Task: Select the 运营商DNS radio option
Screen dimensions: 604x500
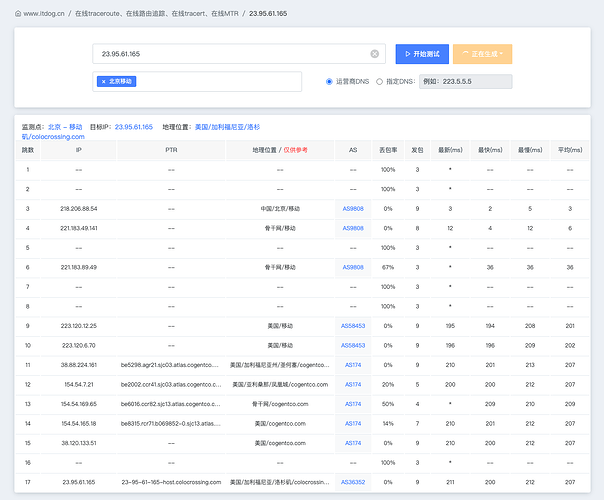Action: [x=329, y=82]
